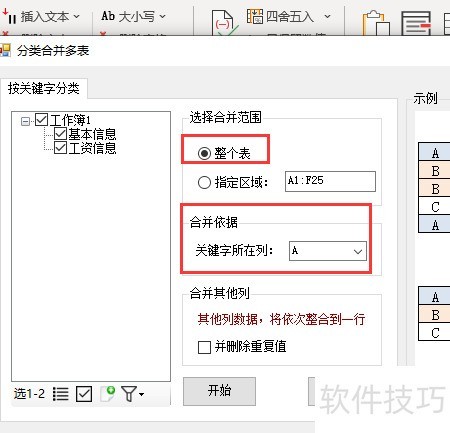Viewport: 450px width, 433px height.
Task: Click the add sheet icon with green plus
Action: [108, 394]
